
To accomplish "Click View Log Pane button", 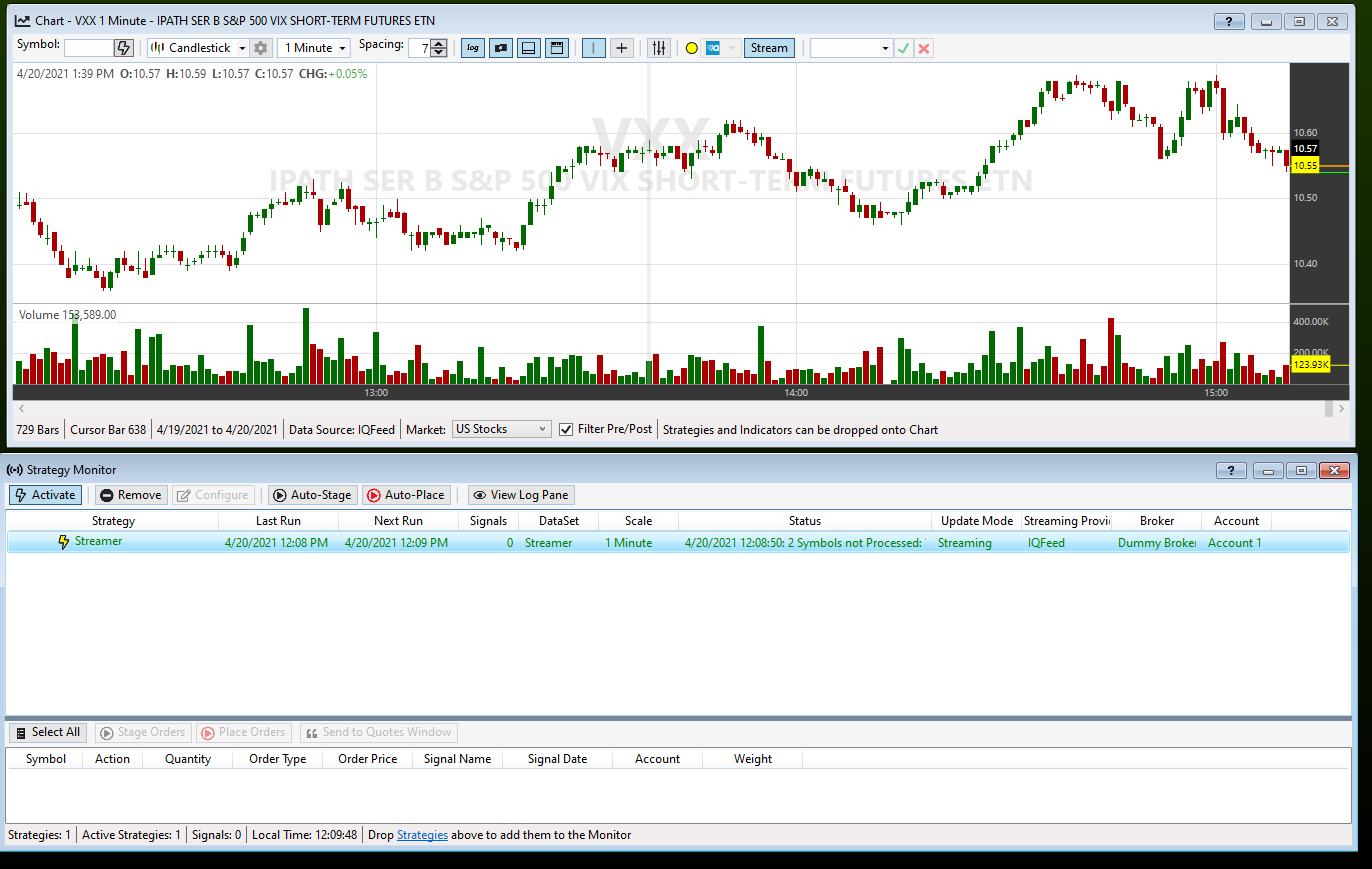I will [521, 495].
